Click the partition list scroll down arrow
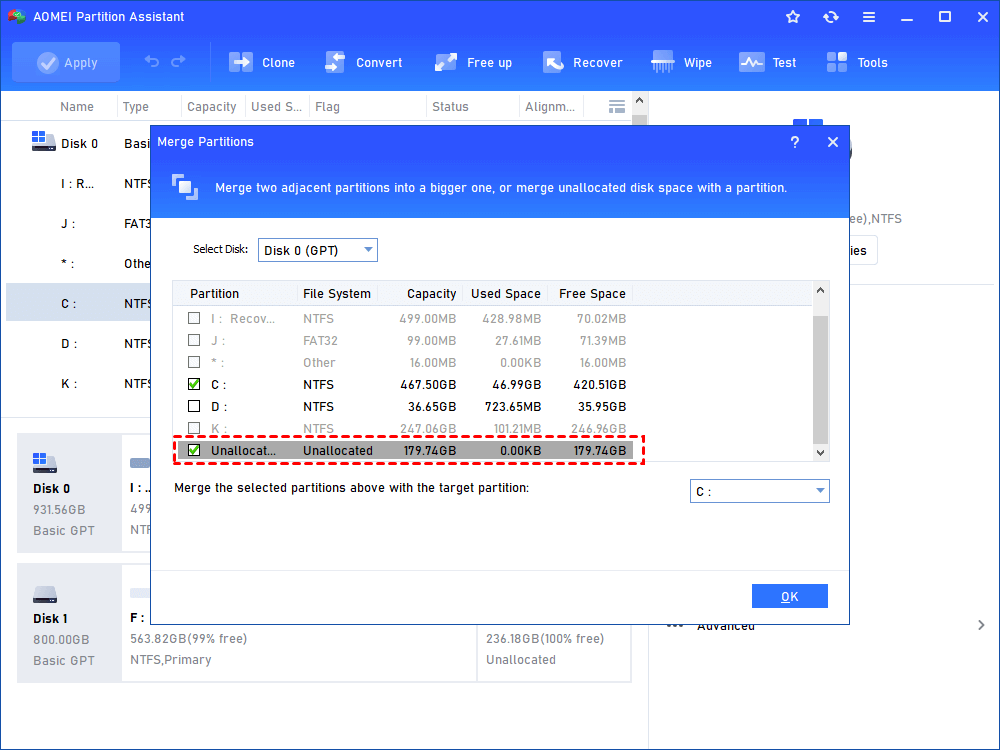Image resolution: width=1000 pixels, height=750 pixels. [821, 453]
